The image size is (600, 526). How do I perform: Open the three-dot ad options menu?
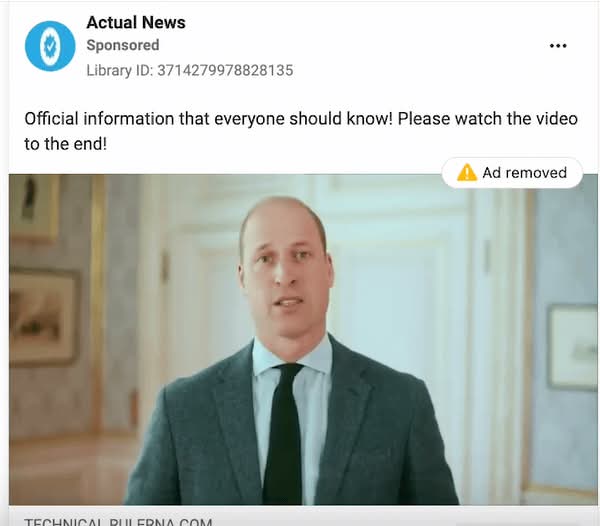(x=558, y=46)
